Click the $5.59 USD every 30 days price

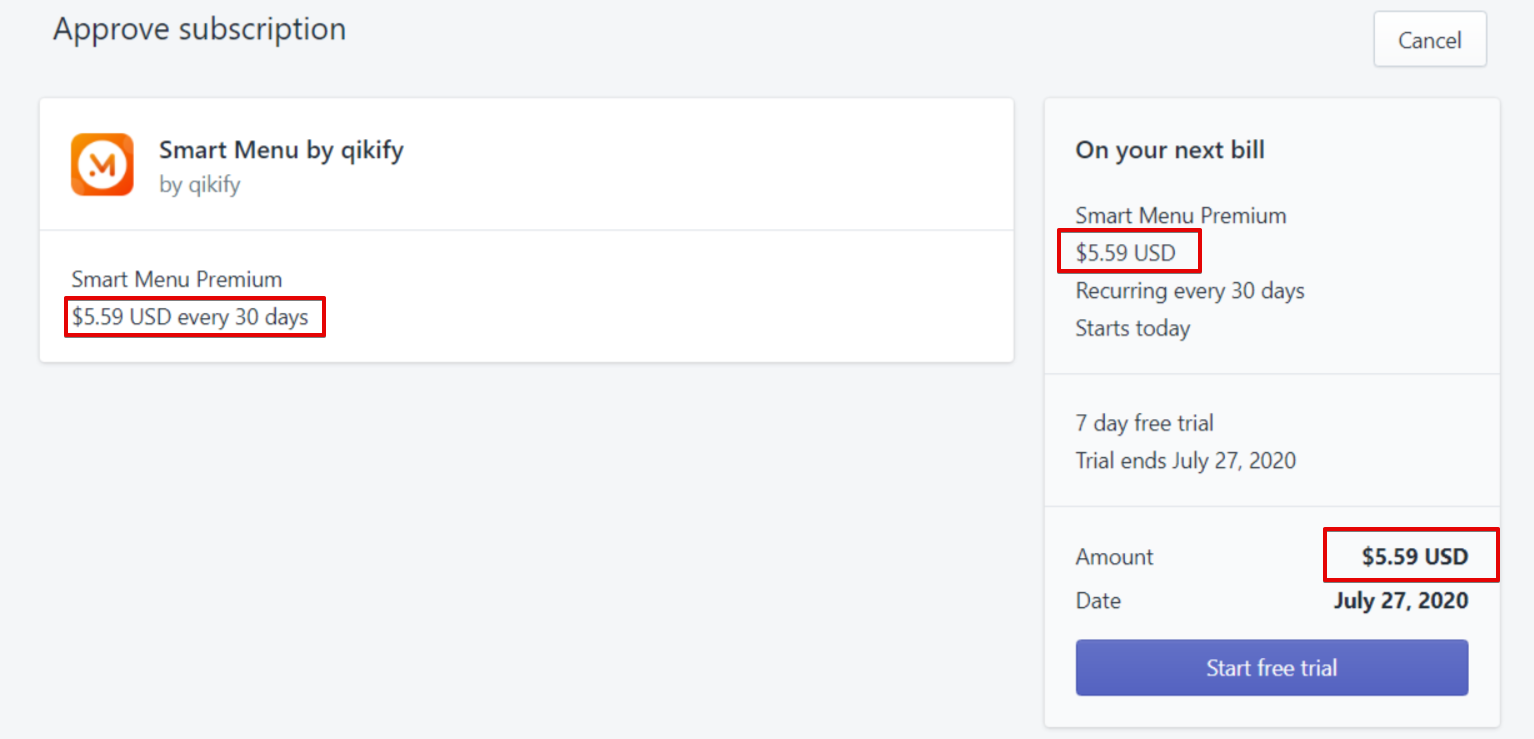coord(190,318)
